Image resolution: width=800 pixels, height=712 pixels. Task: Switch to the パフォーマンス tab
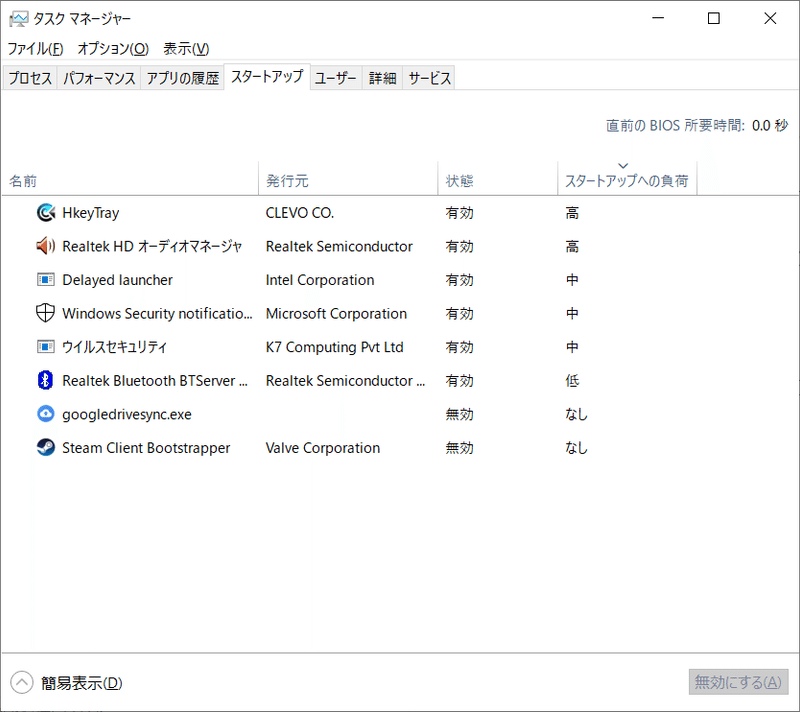(99, 78)
